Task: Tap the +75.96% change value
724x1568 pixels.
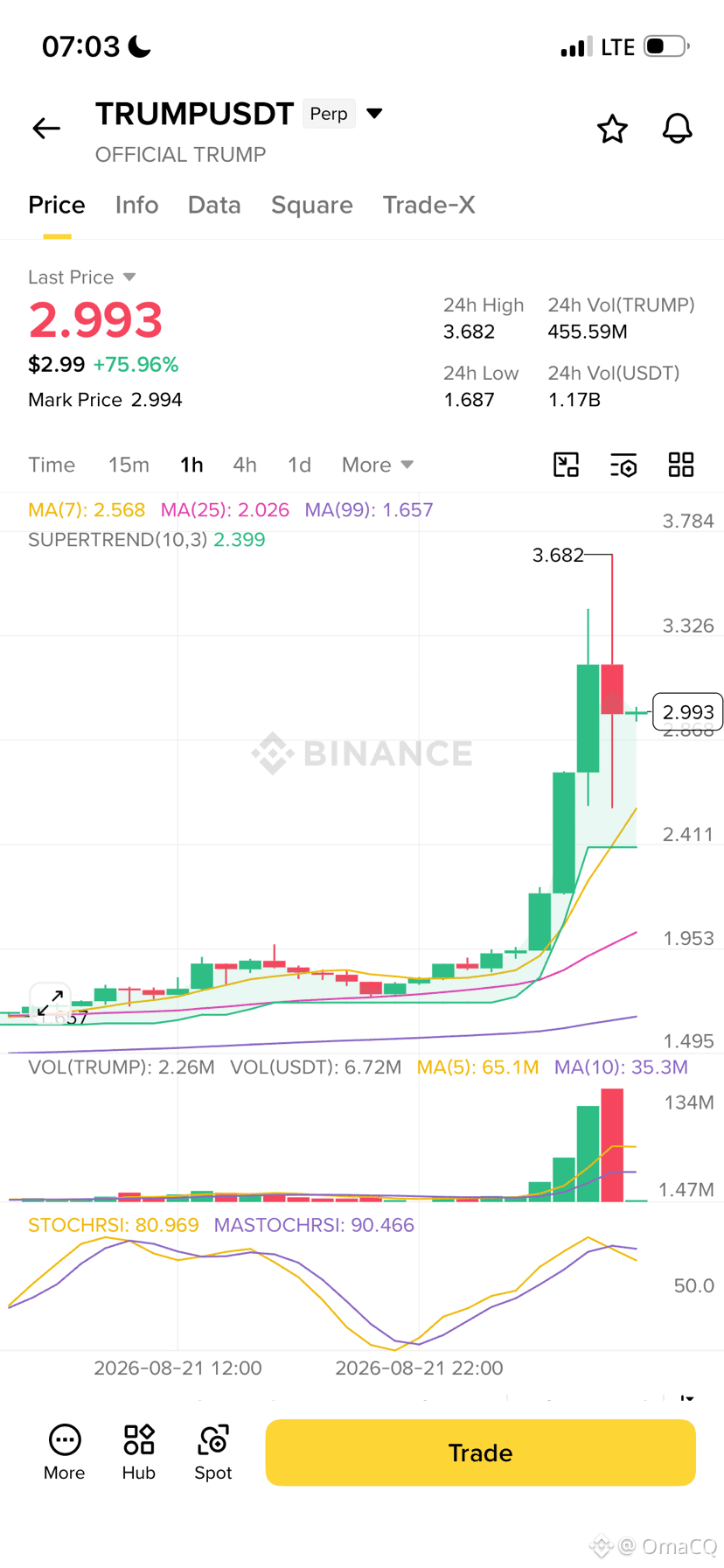Action: (136, 365)
